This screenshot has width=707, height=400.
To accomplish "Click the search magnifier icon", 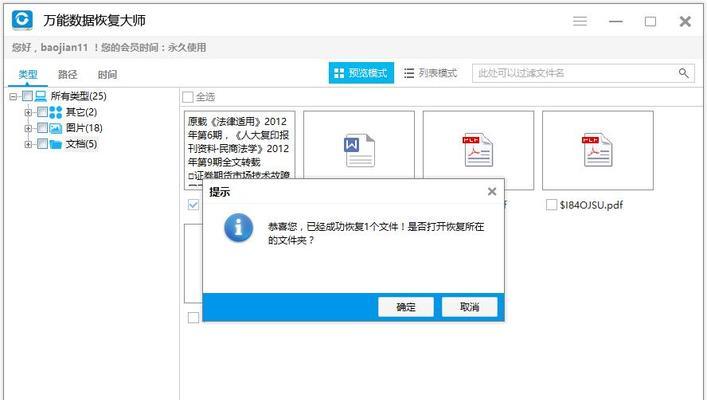I will pyautogui.click(x=684, y=73).
